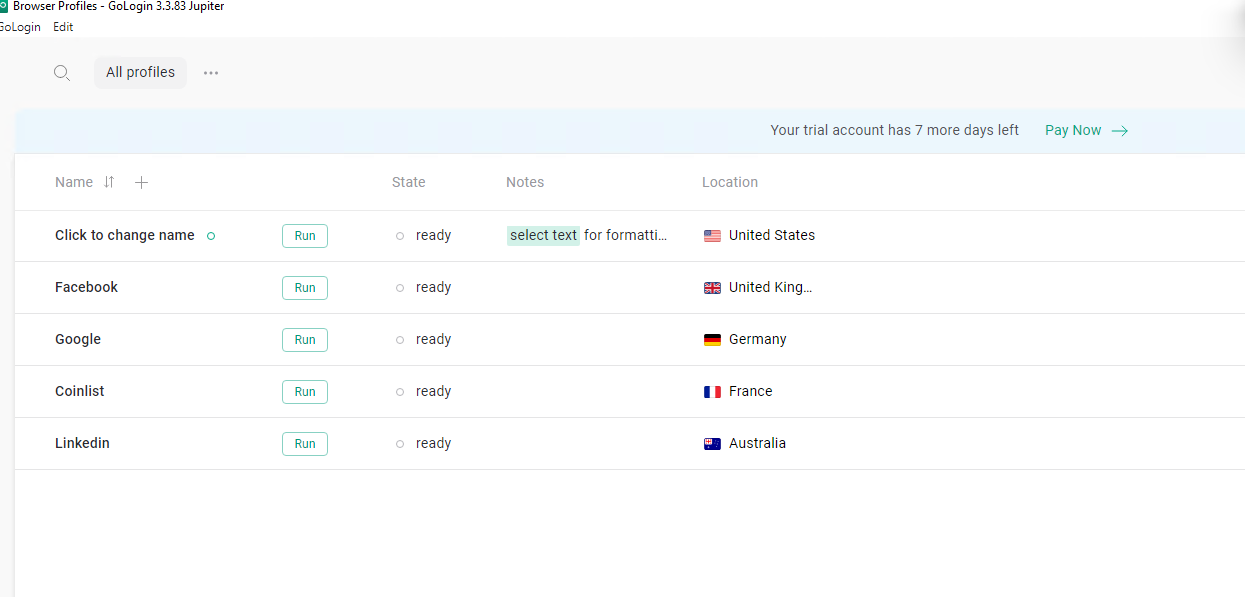
Task: Click the state dot in the Google row
Action: [x=400, y=340]
